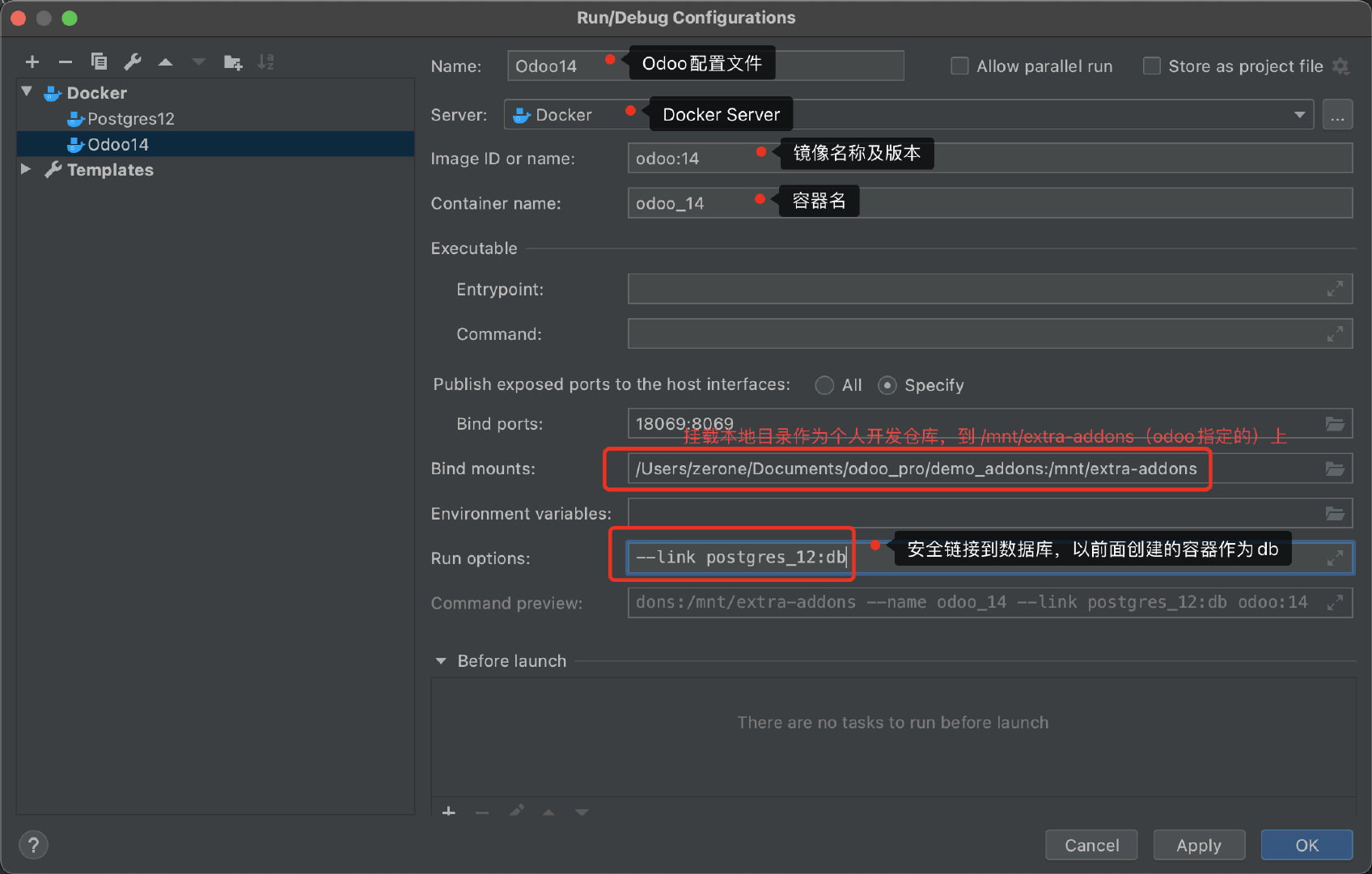The height and width of the screenshot is (874, 1372).
Task: Remove the selected configuration using the minus icon
Action: 66,61
